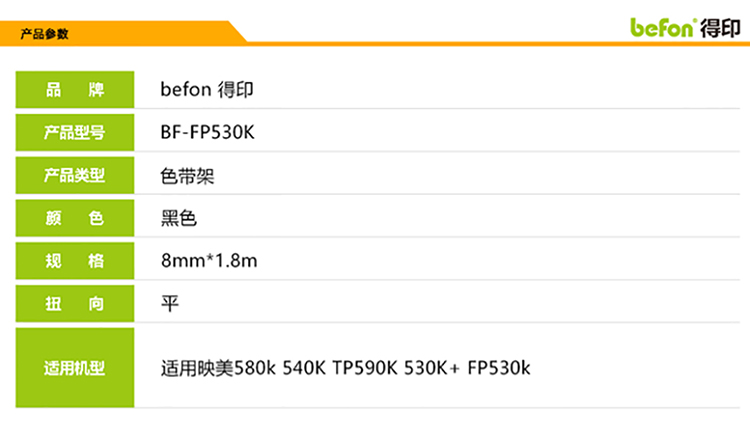Screen dimensions: 750x440
Task: Click the brand value "befon 得印"
Action: (207, 90)
